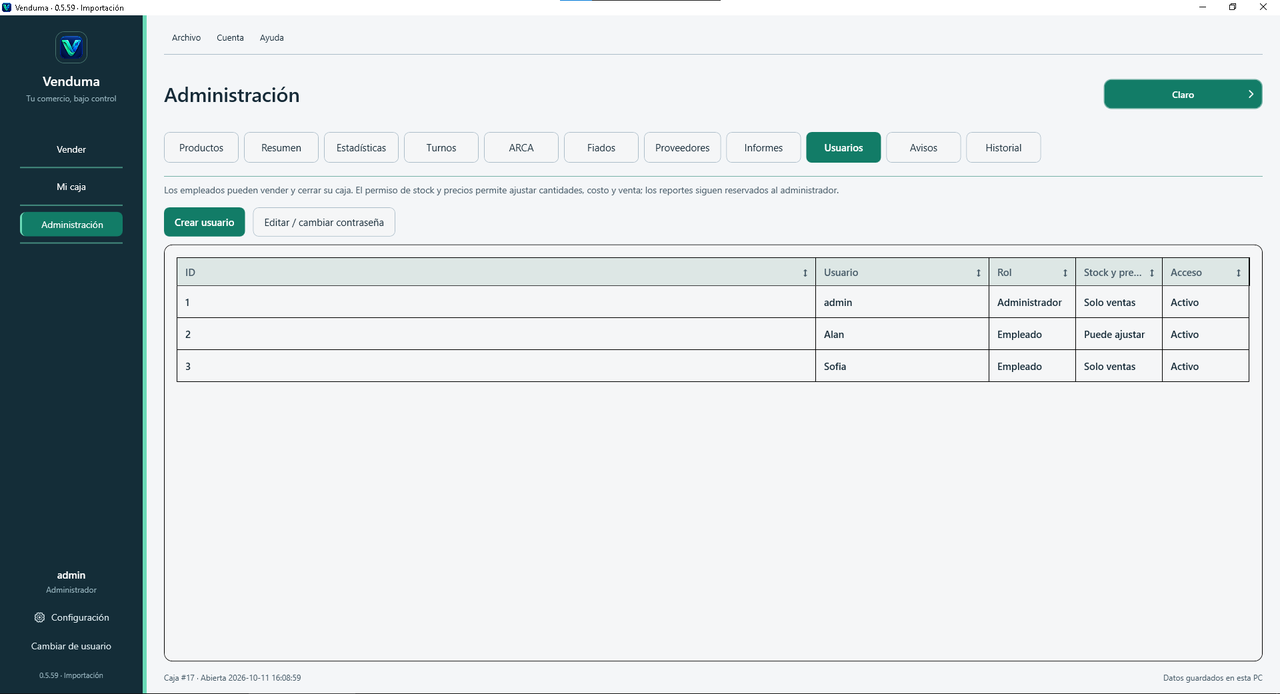
Task: Click Sofia's Solo ventas cell
Action: [1119, 366]
